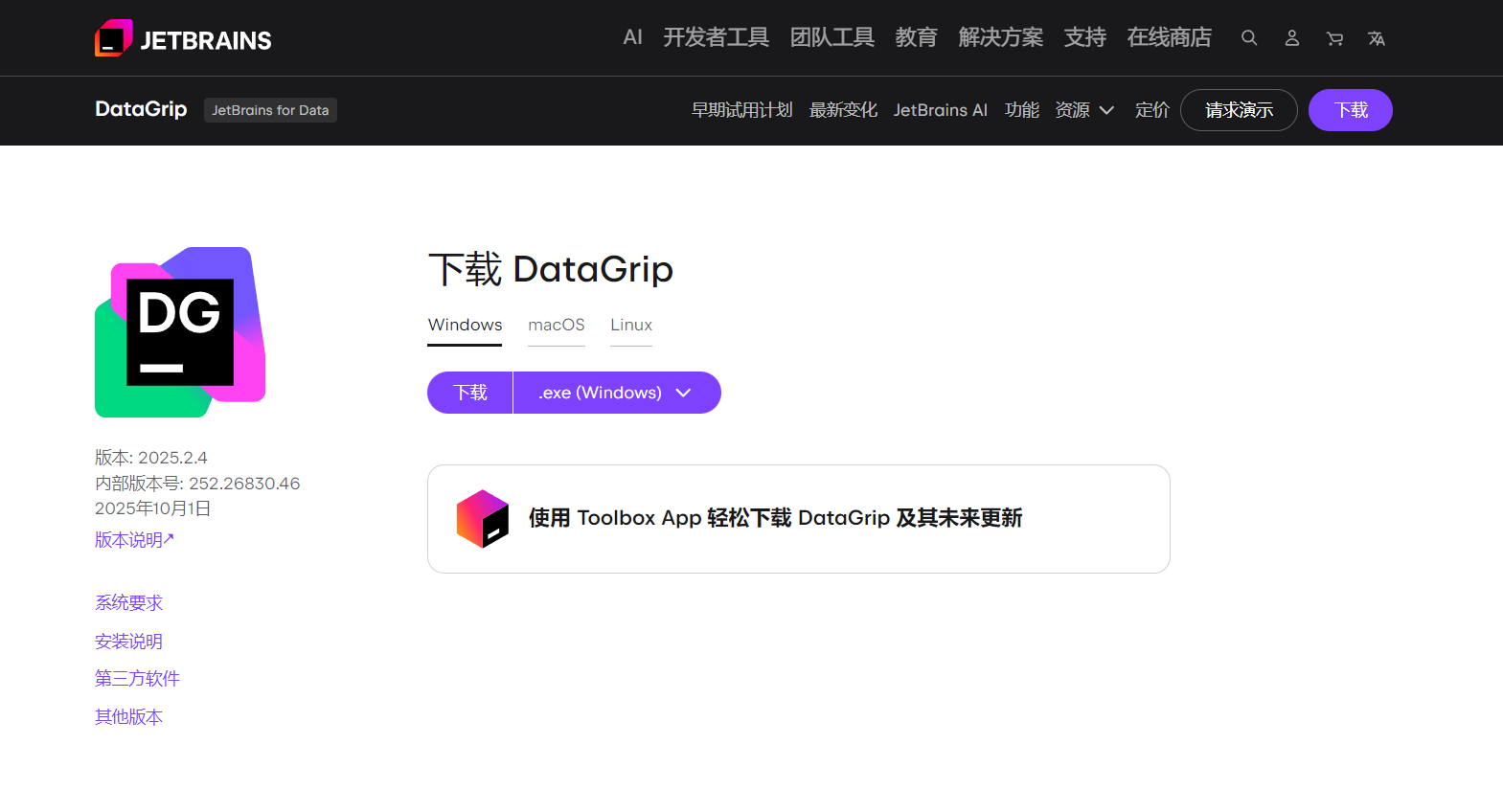Viewport: 1503px width, 812px height.
Task: Click the 2025年10月1日 release date
Action: point(153,508)
